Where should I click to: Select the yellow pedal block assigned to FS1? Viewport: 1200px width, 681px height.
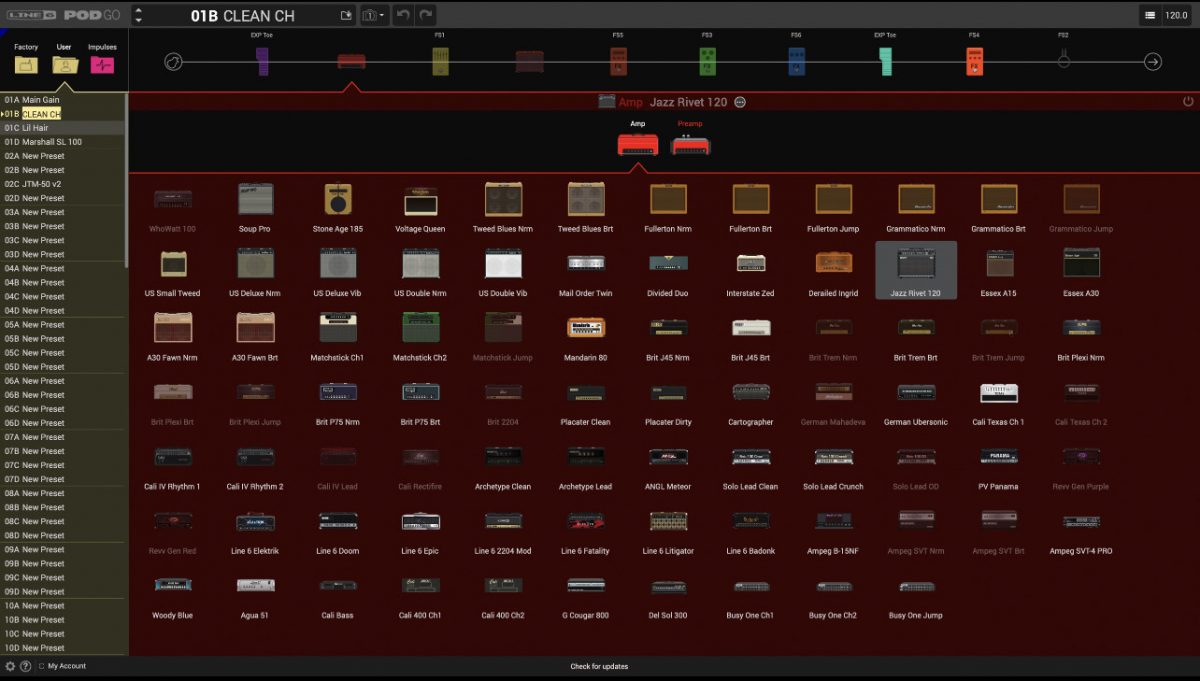click(x=440, y=62)
